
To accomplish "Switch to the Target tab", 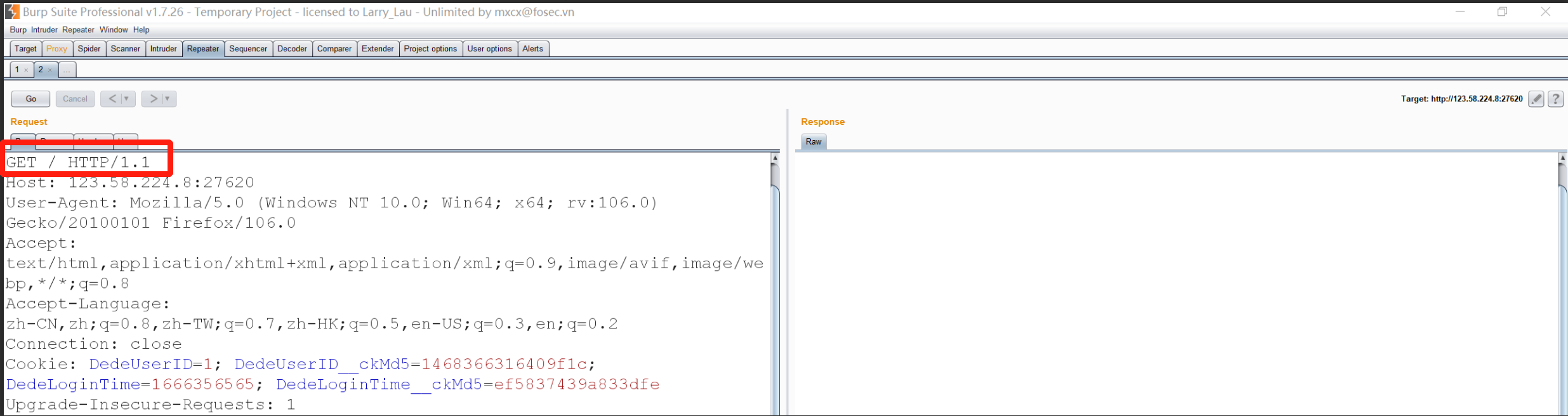I will point(25,49).
